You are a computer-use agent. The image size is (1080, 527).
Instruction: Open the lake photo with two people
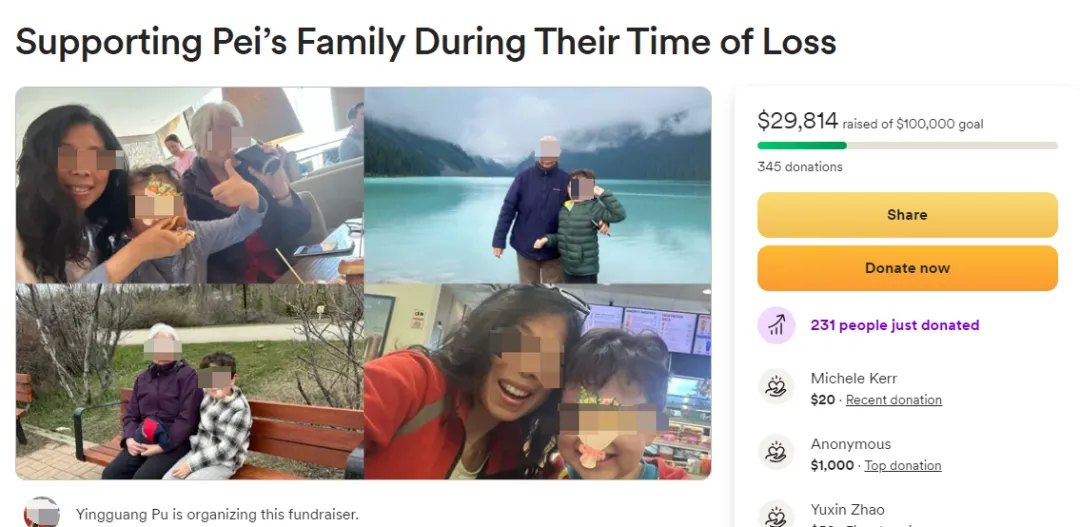click(538, 185)
